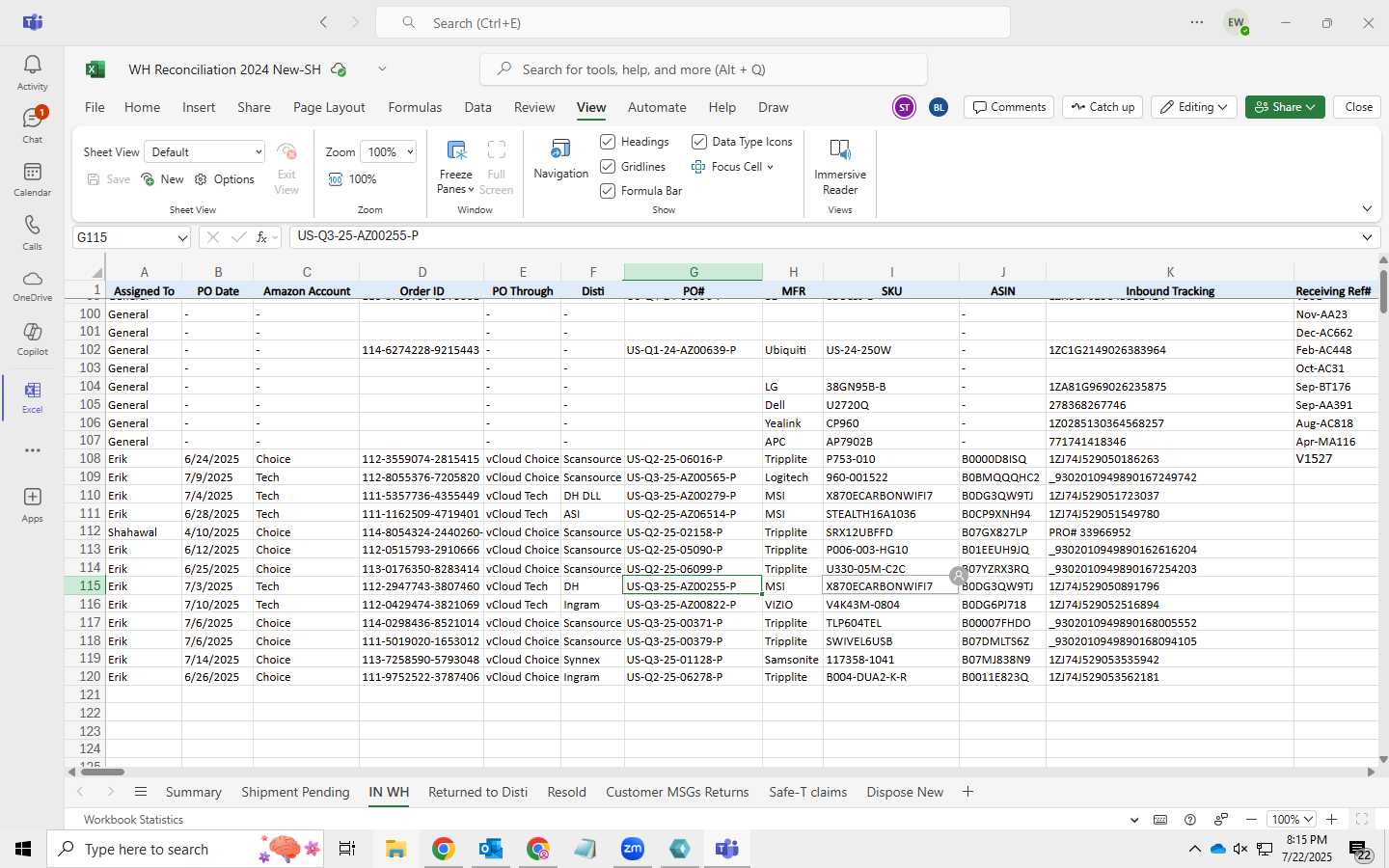This screenshot has width=1389, height=868.
Task: Switch to the Formulas ribbon tab
Action: click(x=415, y=107)
